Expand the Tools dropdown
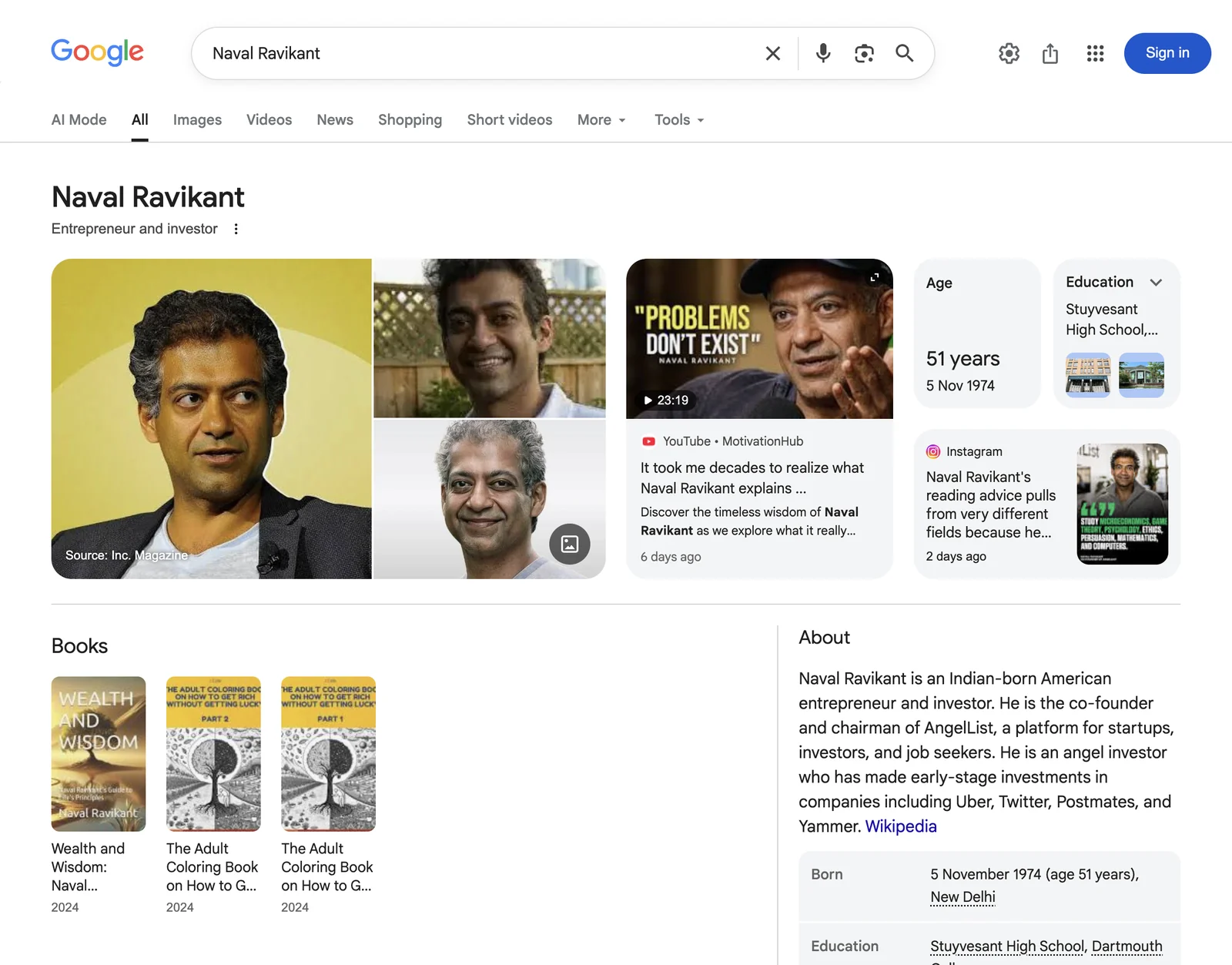 [x=679, y=119]
